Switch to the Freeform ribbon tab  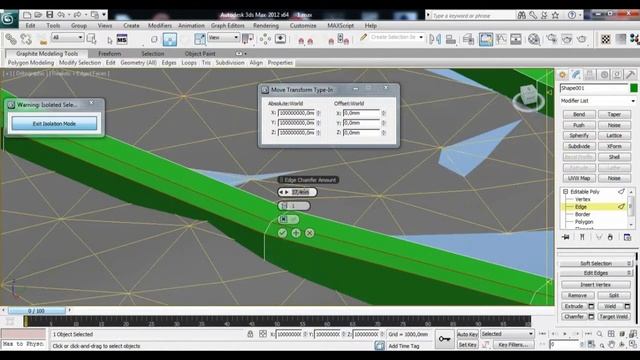coord(110,54)
